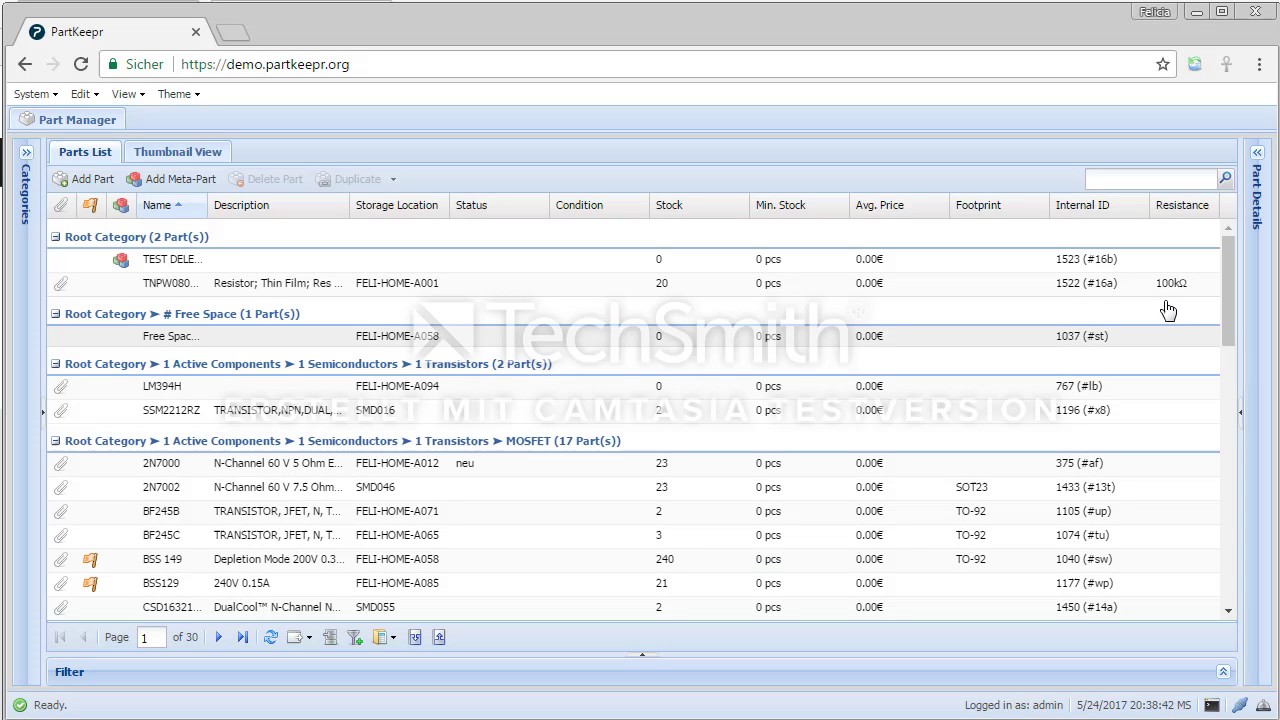This screenshot has height=720, width=1280.
Task: Select the Parts List tab
Action: tap(85, 152)
